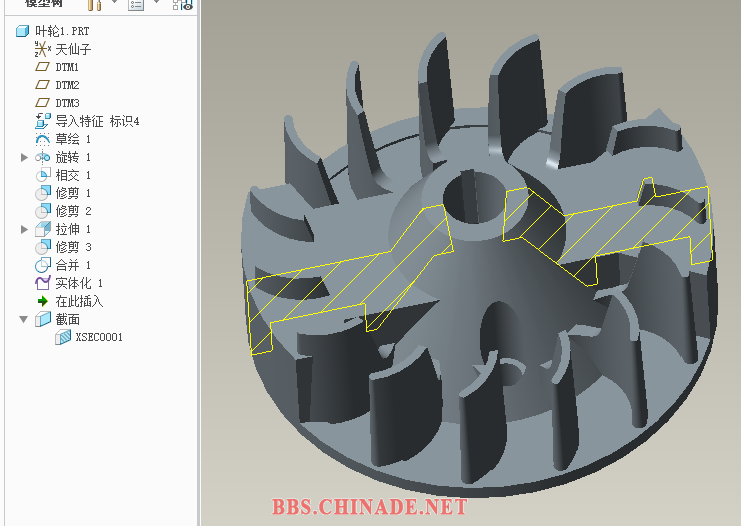
Task: Click the 修剪 2 trim feature icon
Action: [42, 211]
